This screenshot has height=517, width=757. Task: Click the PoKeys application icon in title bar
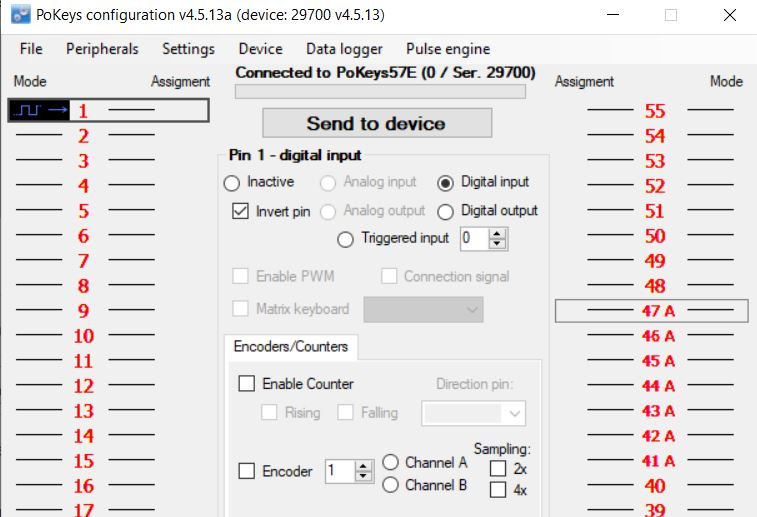coord(21,15)
